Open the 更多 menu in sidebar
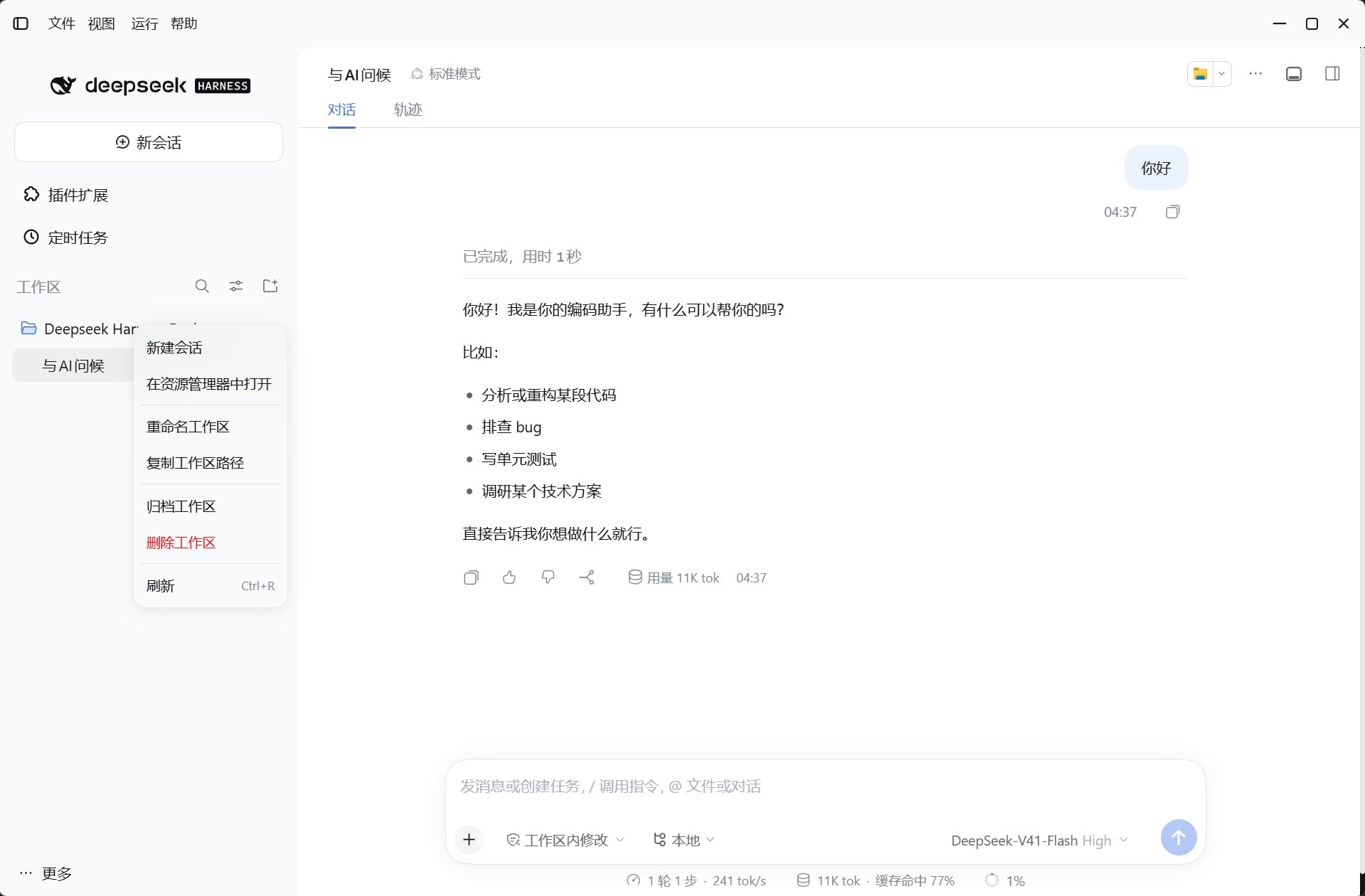The width and height of the screenshot is (1365, 896). [46, 873]
